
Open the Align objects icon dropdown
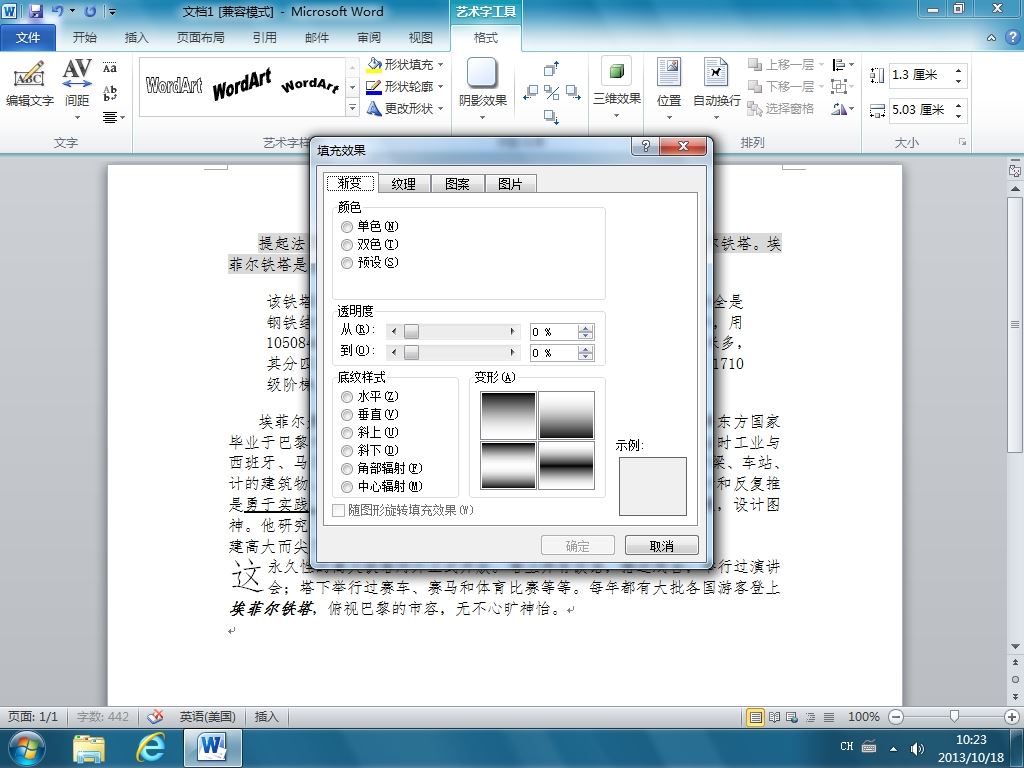pos(842,65)
